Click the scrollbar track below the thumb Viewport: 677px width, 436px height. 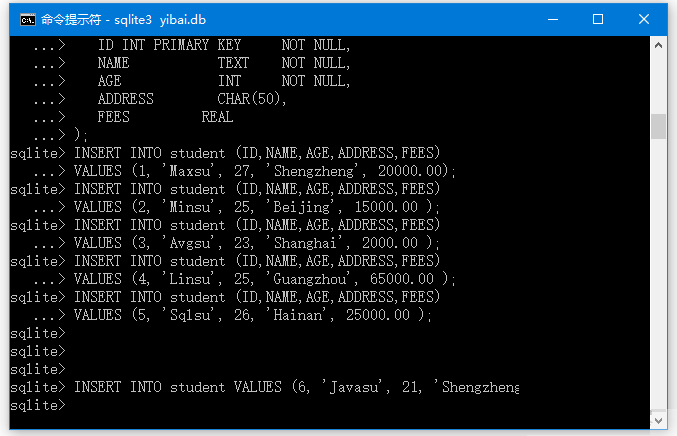click(658, 274)
